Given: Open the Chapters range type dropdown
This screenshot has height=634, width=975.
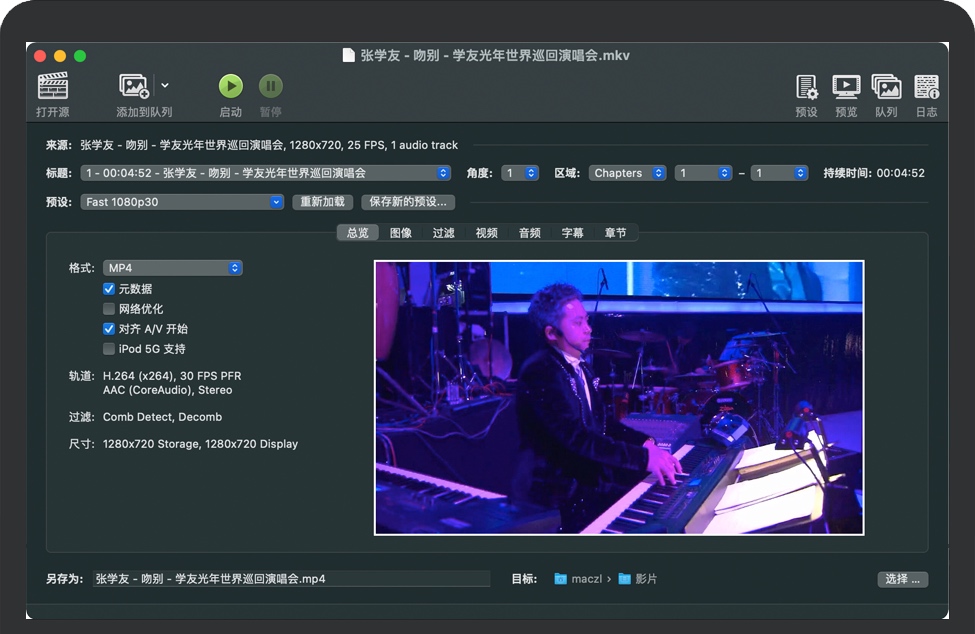Looking at the screenshot, I should (627, 173).
